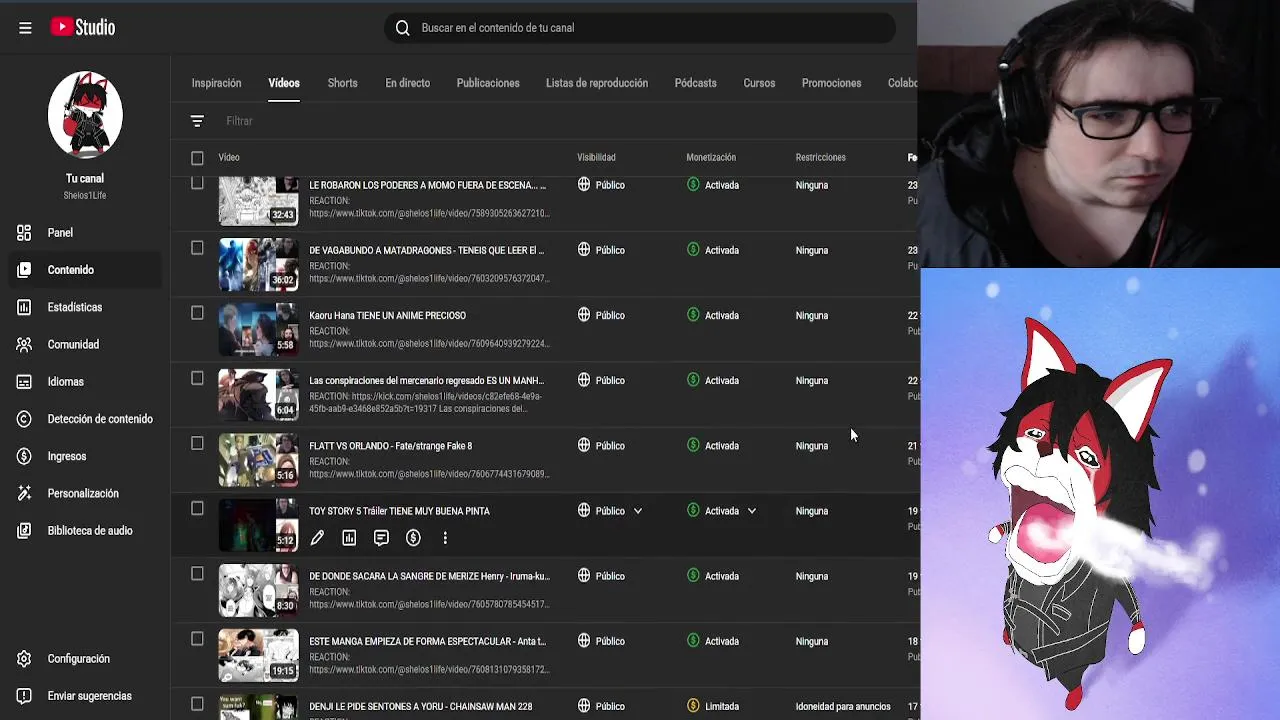Switch to the Shorts tab
This screenshot has width=1280, height=720.
[x=342, y=83]
